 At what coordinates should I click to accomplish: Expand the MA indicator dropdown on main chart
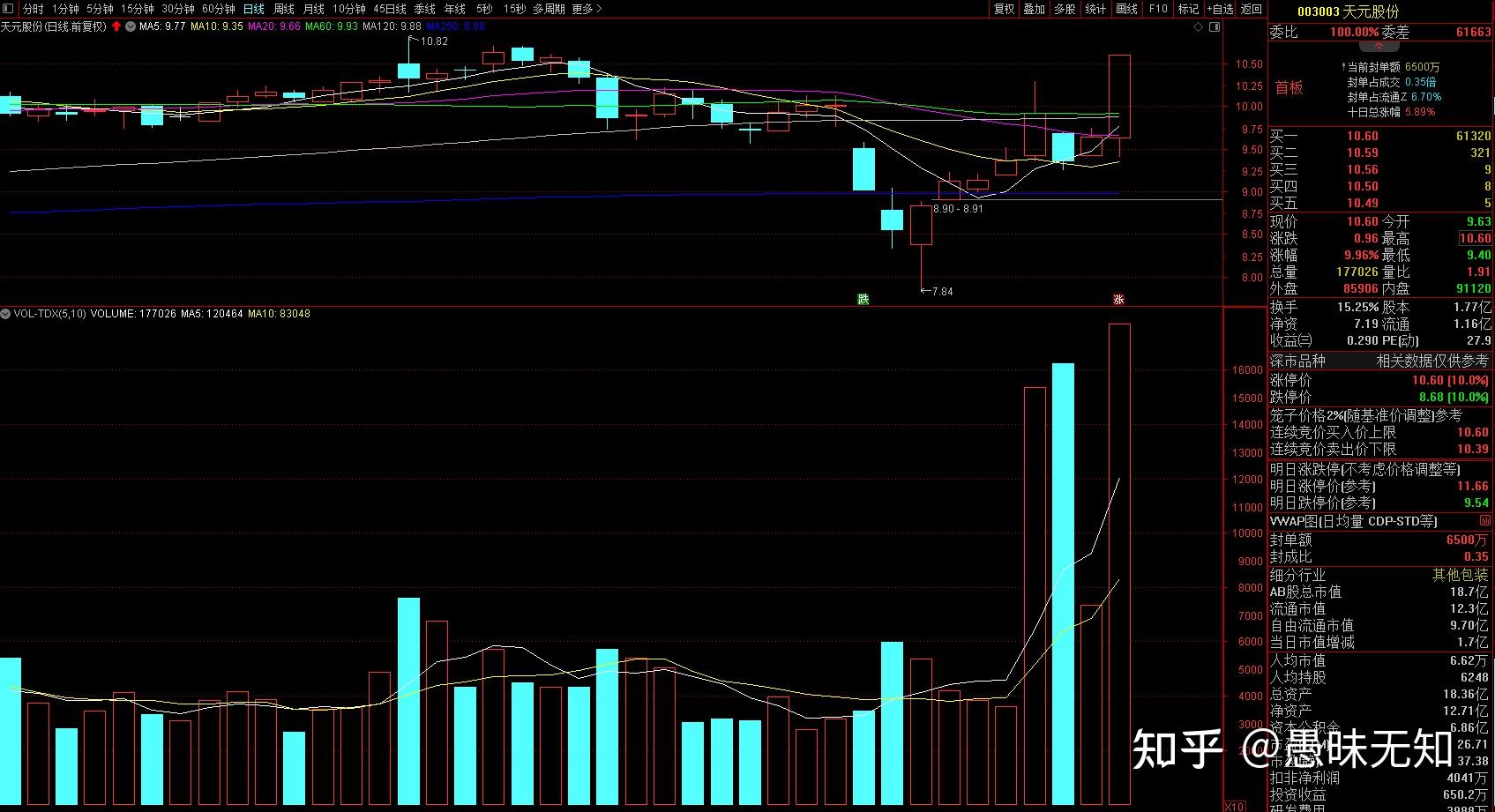[131, 26]
